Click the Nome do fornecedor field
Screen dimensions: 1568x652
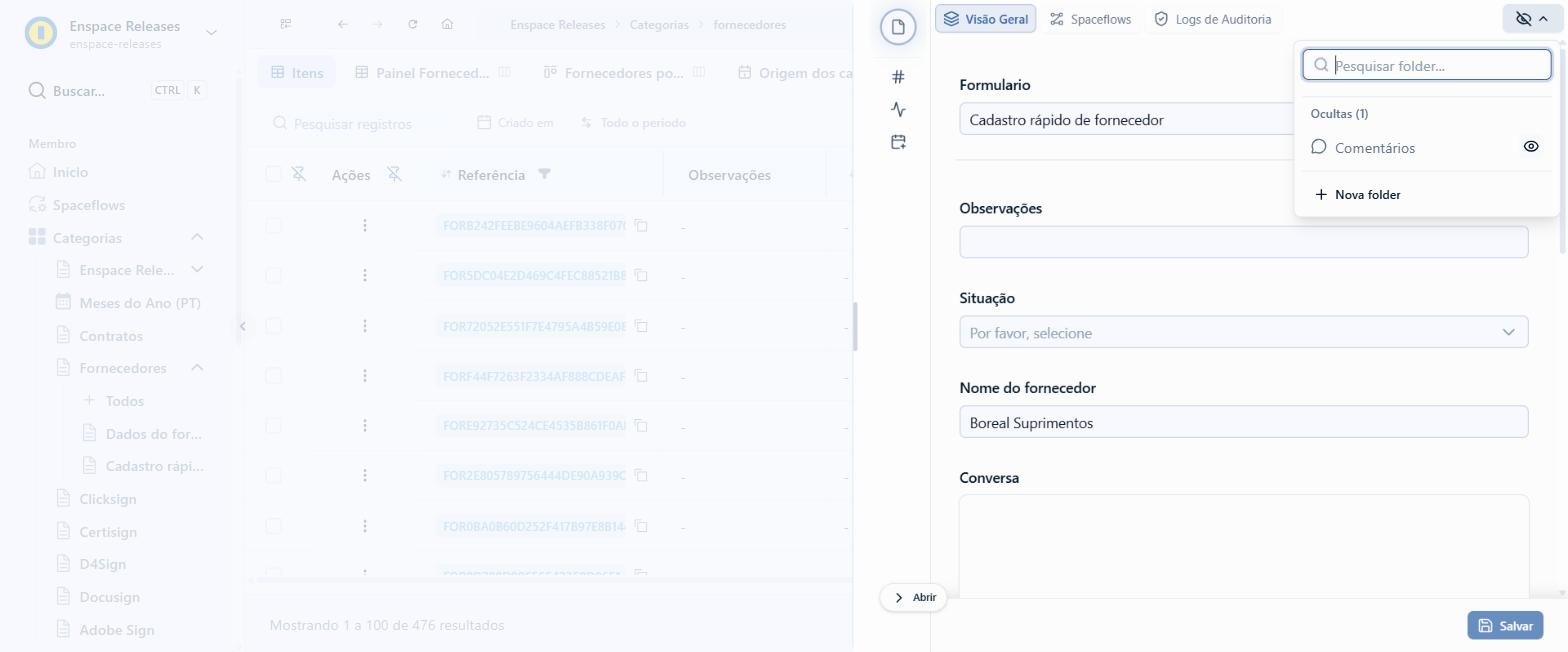[x=1243, y=422]
